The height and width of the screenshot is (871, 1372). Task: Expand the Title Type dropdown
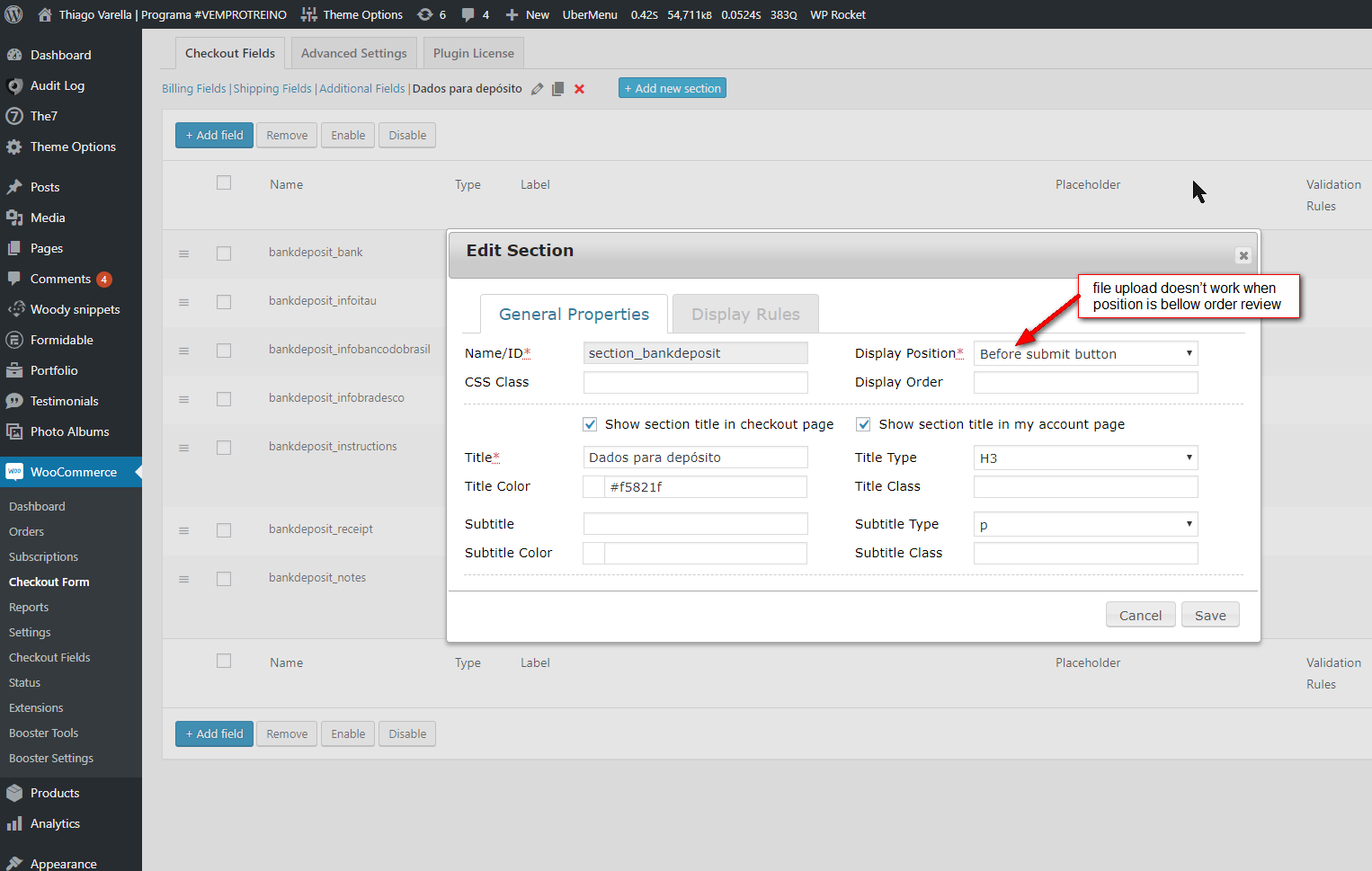point(1085,458)
